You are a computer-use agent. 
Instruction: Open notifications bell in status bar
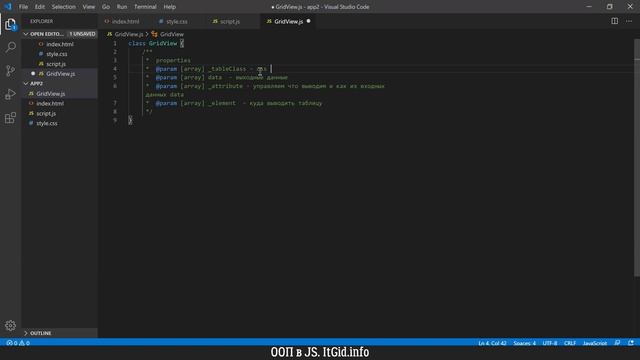coord(631,343)
